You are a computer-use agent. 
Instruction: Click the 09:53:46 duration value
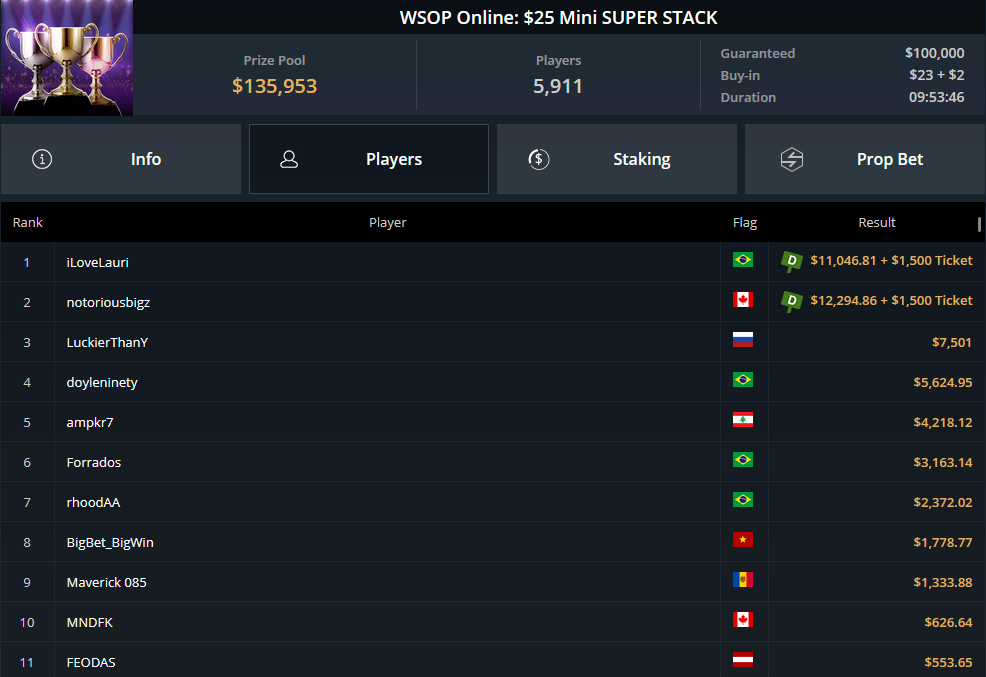click(x=936, y=97)
